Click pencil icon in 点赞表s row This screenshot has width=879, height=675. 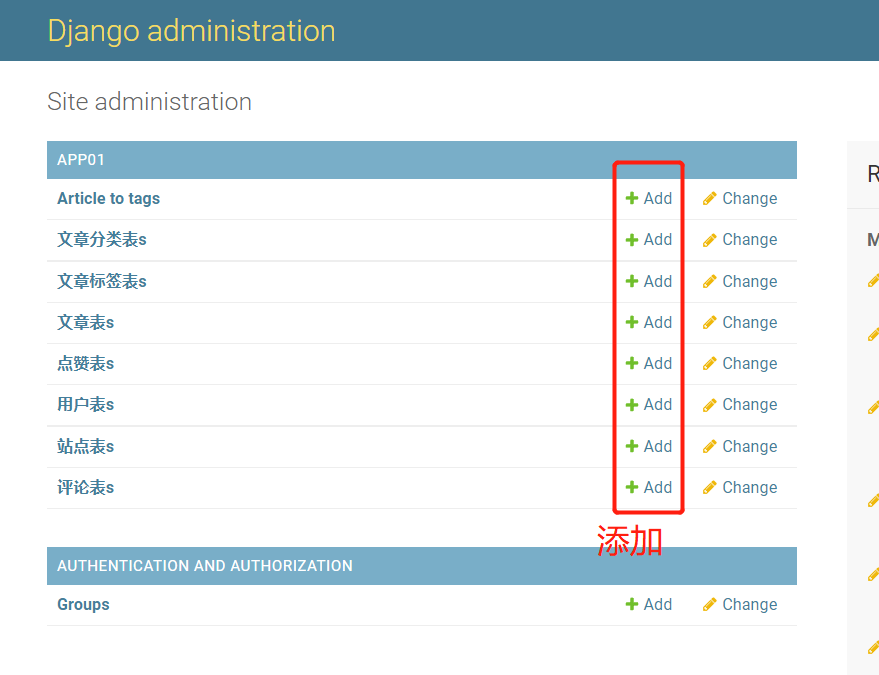pyautogui.click(x=710, y=363)
